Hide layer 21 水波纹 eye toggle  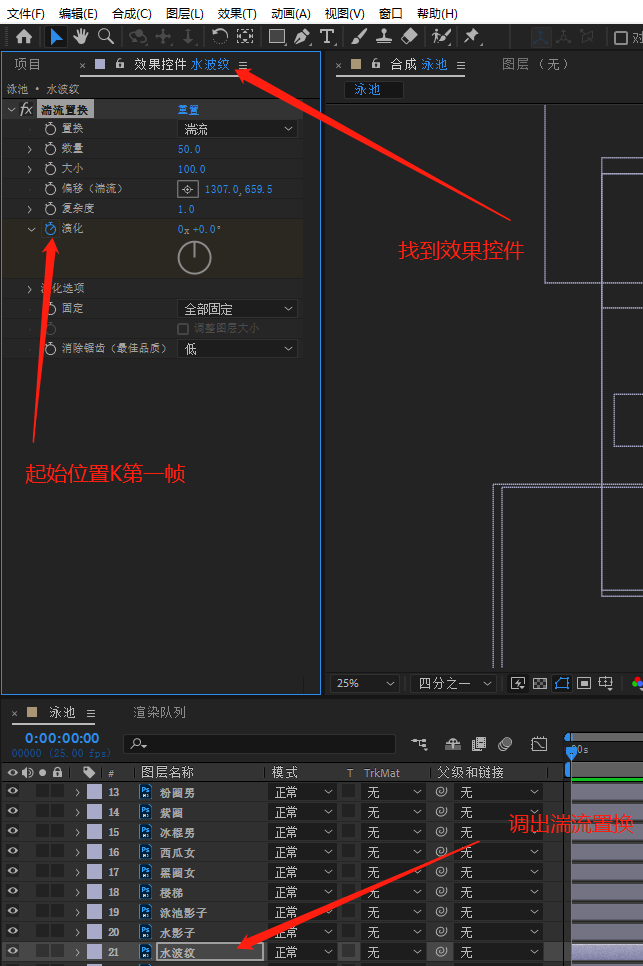12,952
